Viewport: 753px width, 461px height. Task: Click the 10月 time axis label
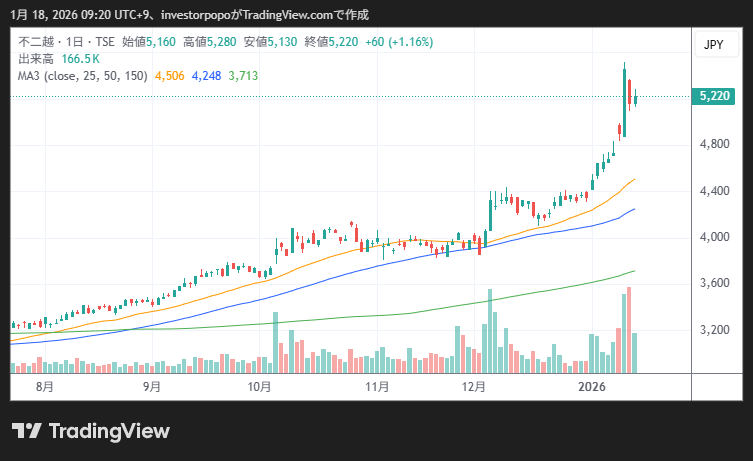click(x=259, y=386)
